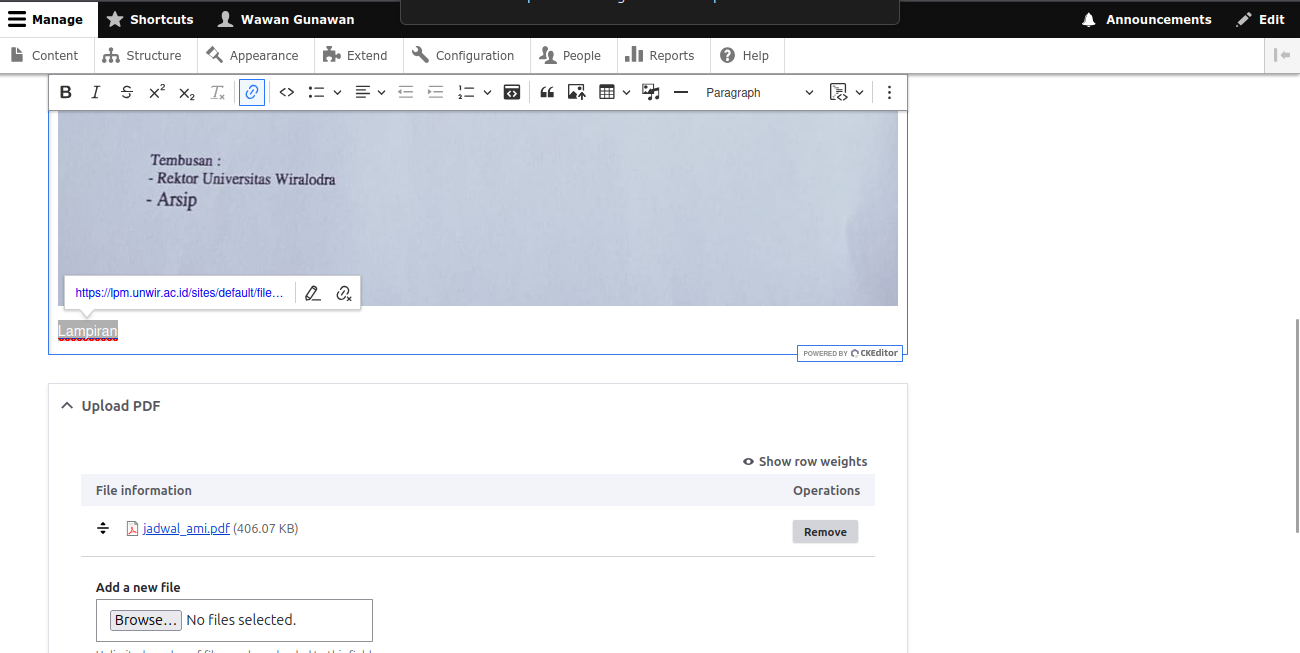This screenshot has height=653, width=1300.
Task: Edit the link in the balloon popup
Action: point(313,293)
